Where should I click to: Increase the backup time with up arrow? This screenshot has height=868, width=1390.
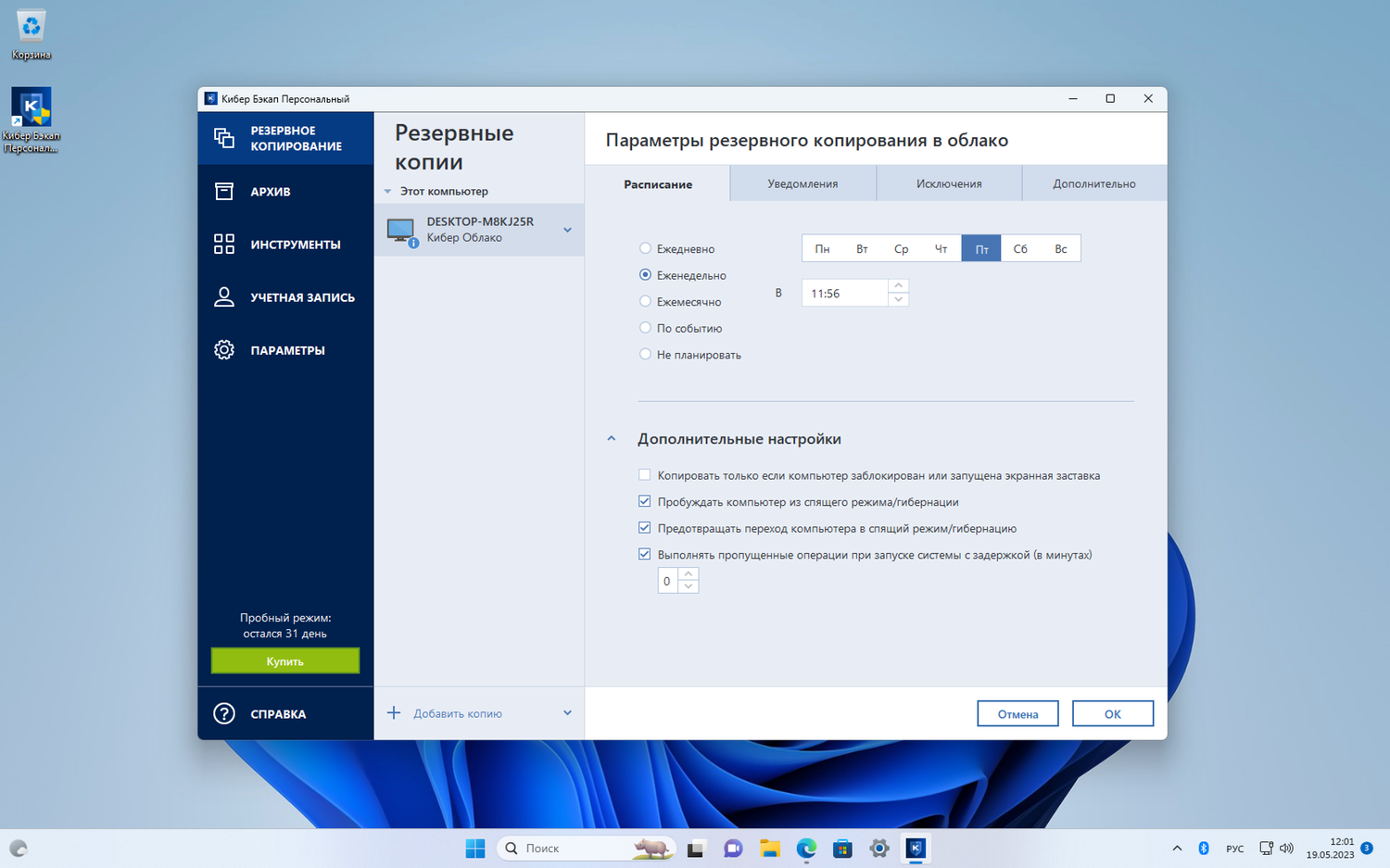coord(898,286)
